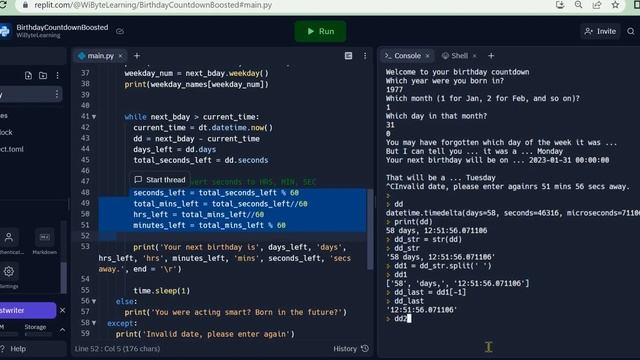Open the files panel more options menu
The height and width of the screenshot is (360, 640).
point(58,76)
